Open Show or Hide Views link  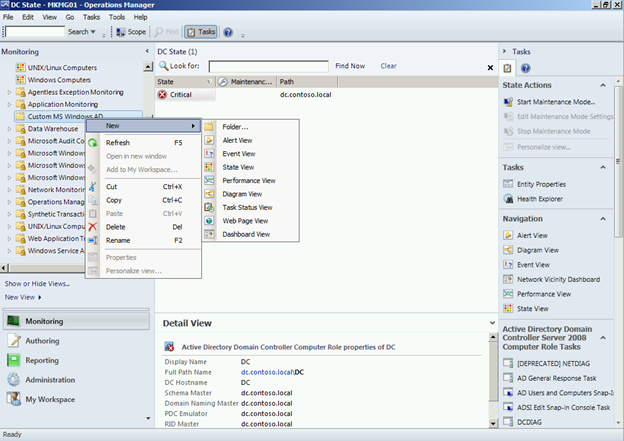[37, 284]
